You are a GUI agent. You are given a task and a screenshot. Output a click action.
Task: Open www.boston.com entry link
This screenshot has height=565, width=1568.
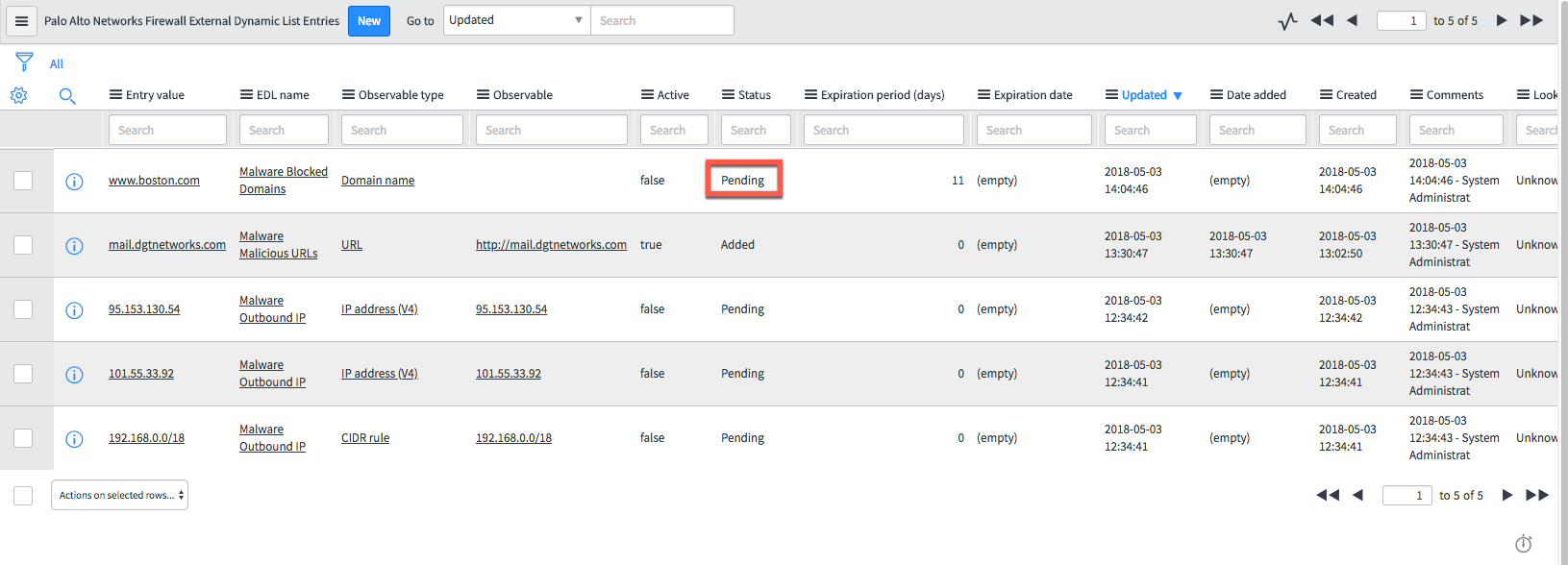coord(154,181)
